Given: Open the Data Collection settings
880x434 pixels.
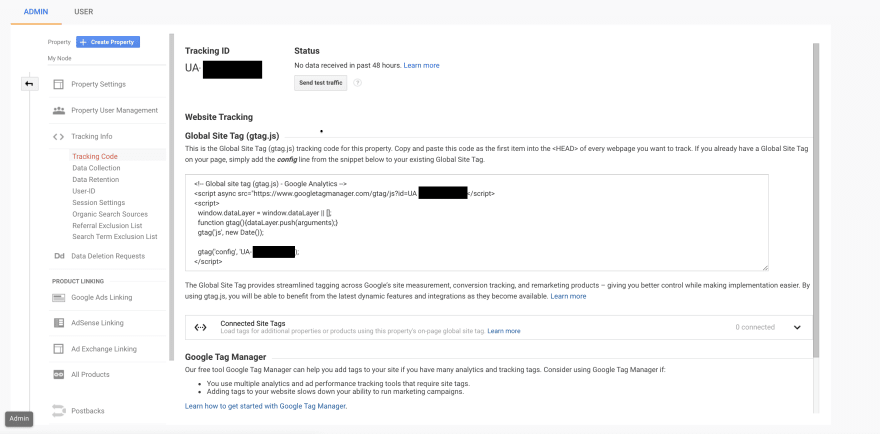Looking at the screenshot, I should [x=96, y=168].
